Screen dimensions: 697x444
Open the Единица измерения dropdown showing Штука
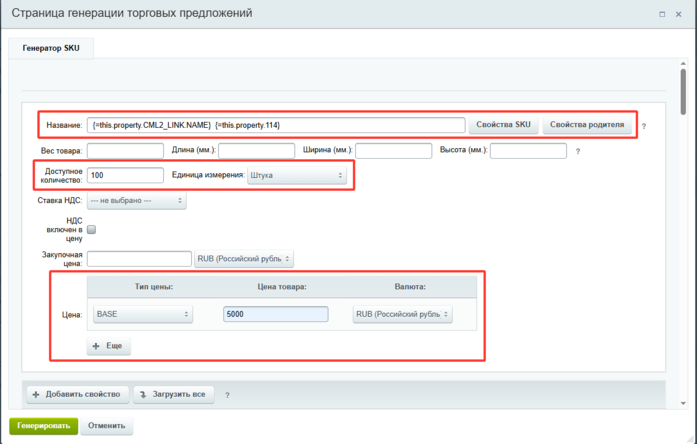tap(296, 175)
